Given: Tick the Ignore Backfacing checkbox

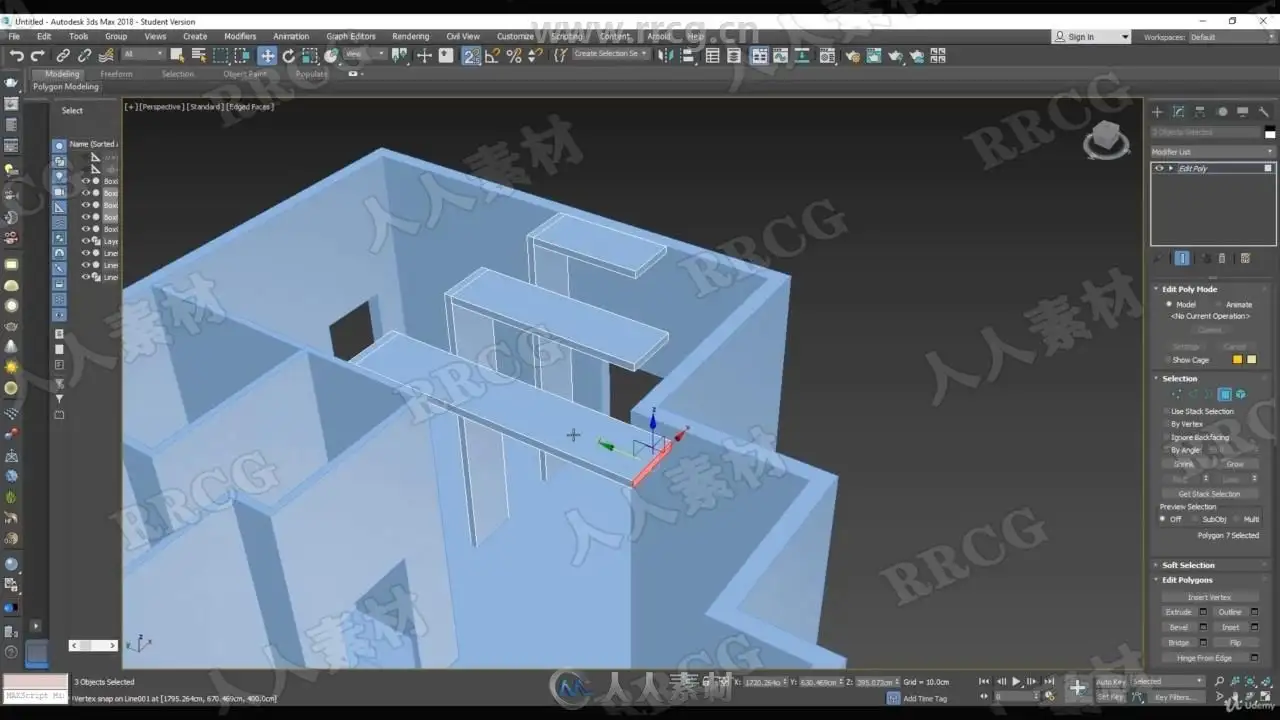Looking at the screenshot, I should pos(1167,437).
